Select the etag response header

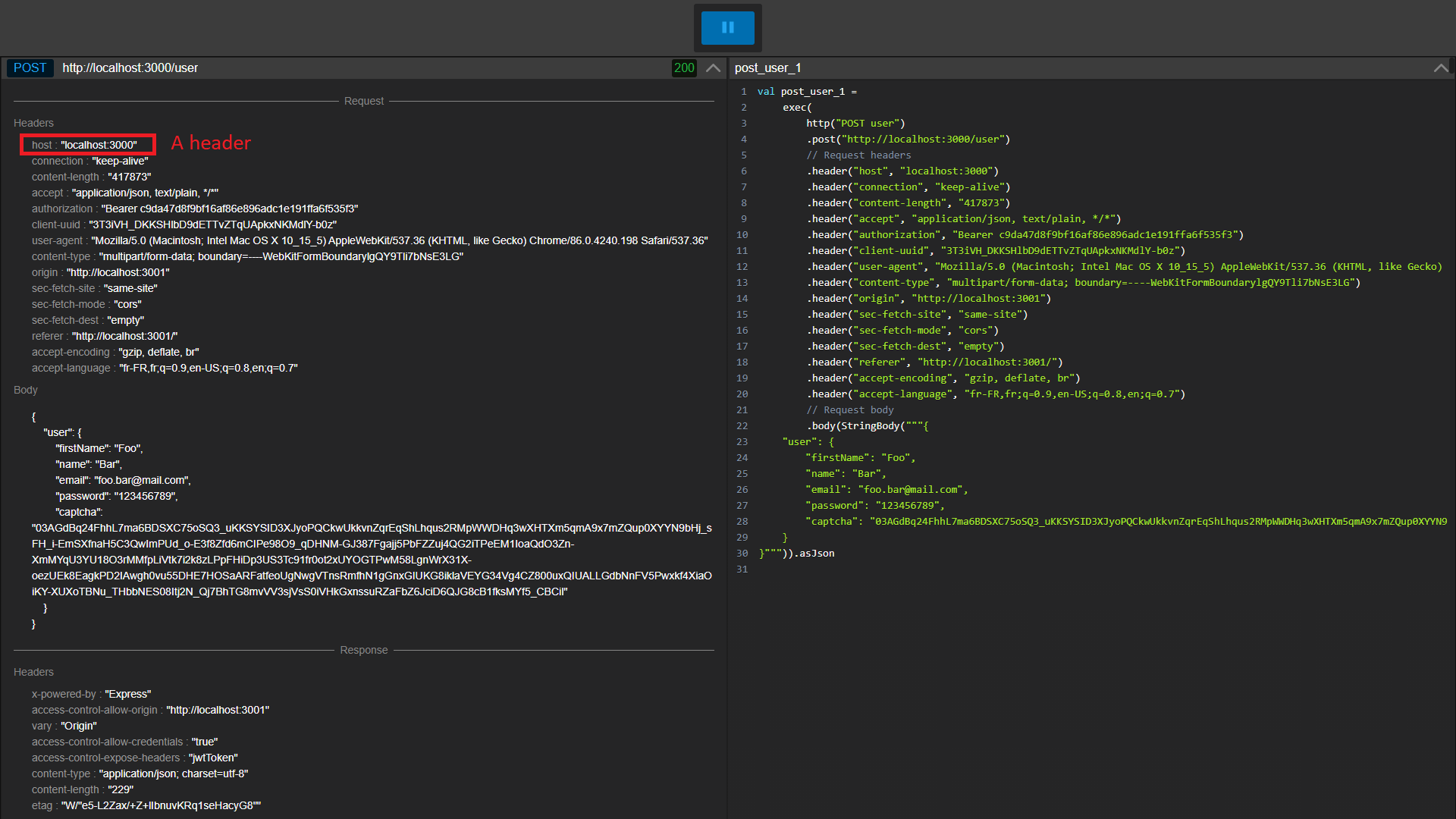pyautogui.click(x=146, y=805)
